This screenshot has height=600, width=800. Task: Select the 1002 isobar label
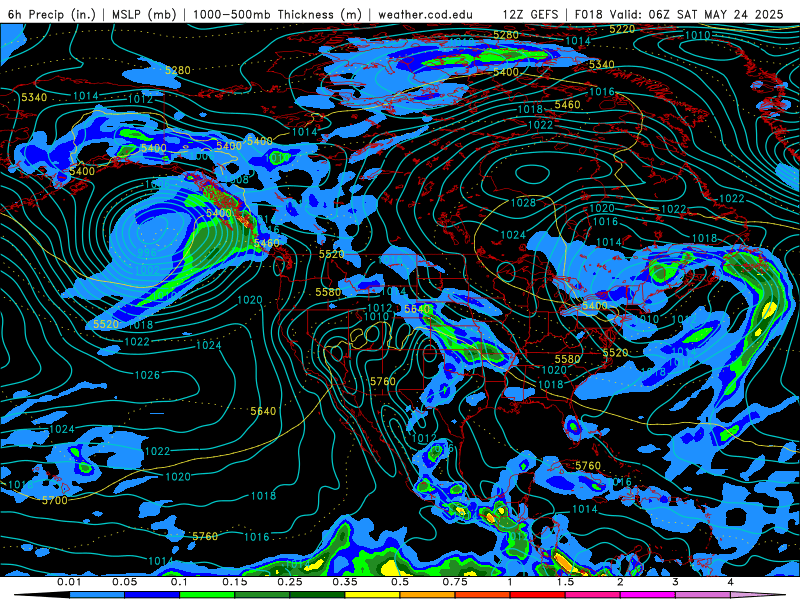(147, 270)
